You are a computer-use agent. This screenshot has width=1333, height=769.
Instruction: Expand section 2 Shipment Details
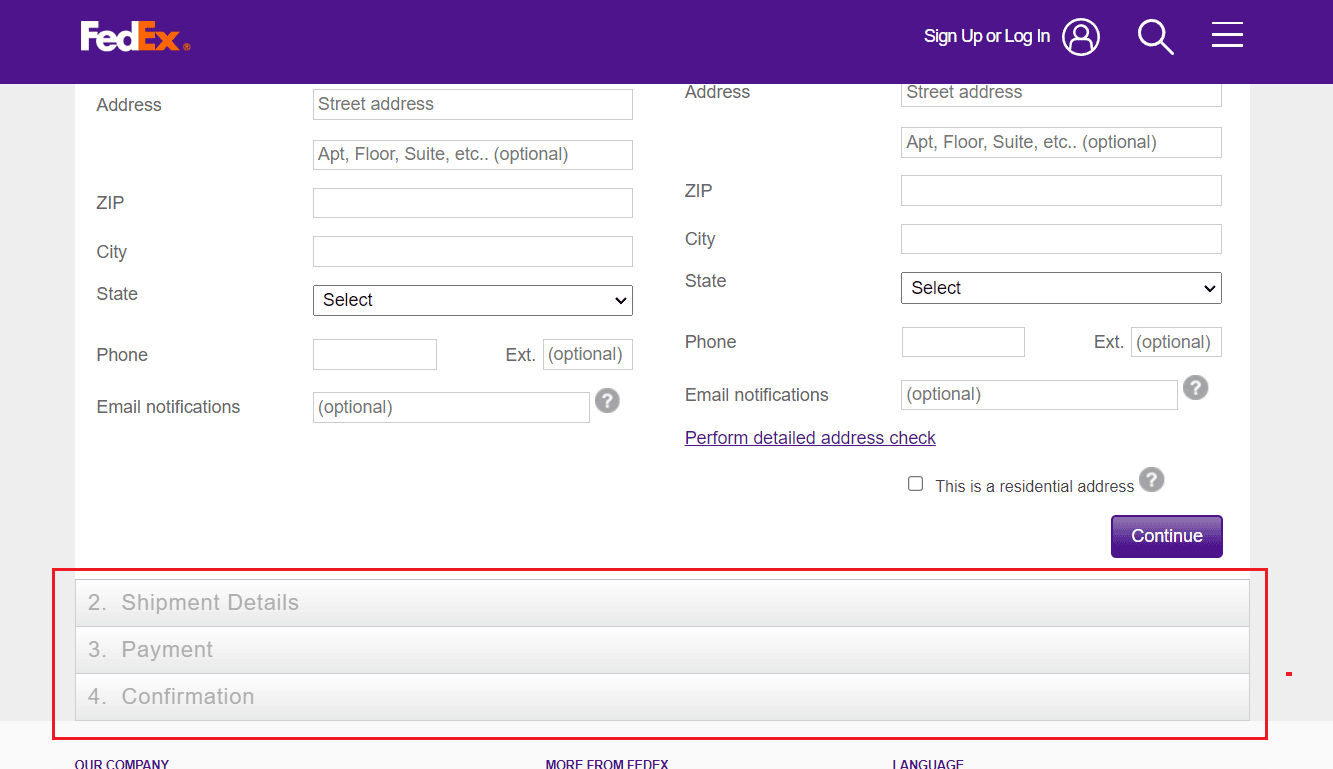662,603
